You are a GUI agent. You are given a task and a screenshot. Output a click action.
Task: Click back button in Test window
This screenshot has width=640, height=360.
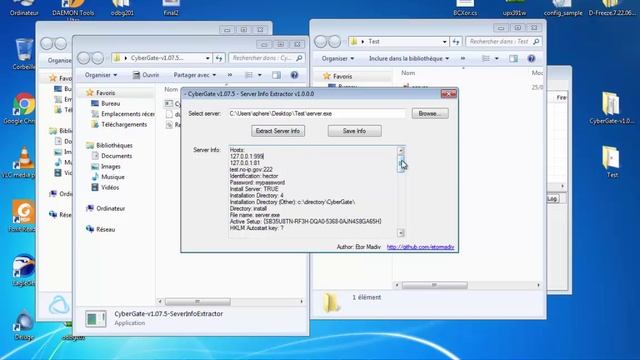point(321,42)
